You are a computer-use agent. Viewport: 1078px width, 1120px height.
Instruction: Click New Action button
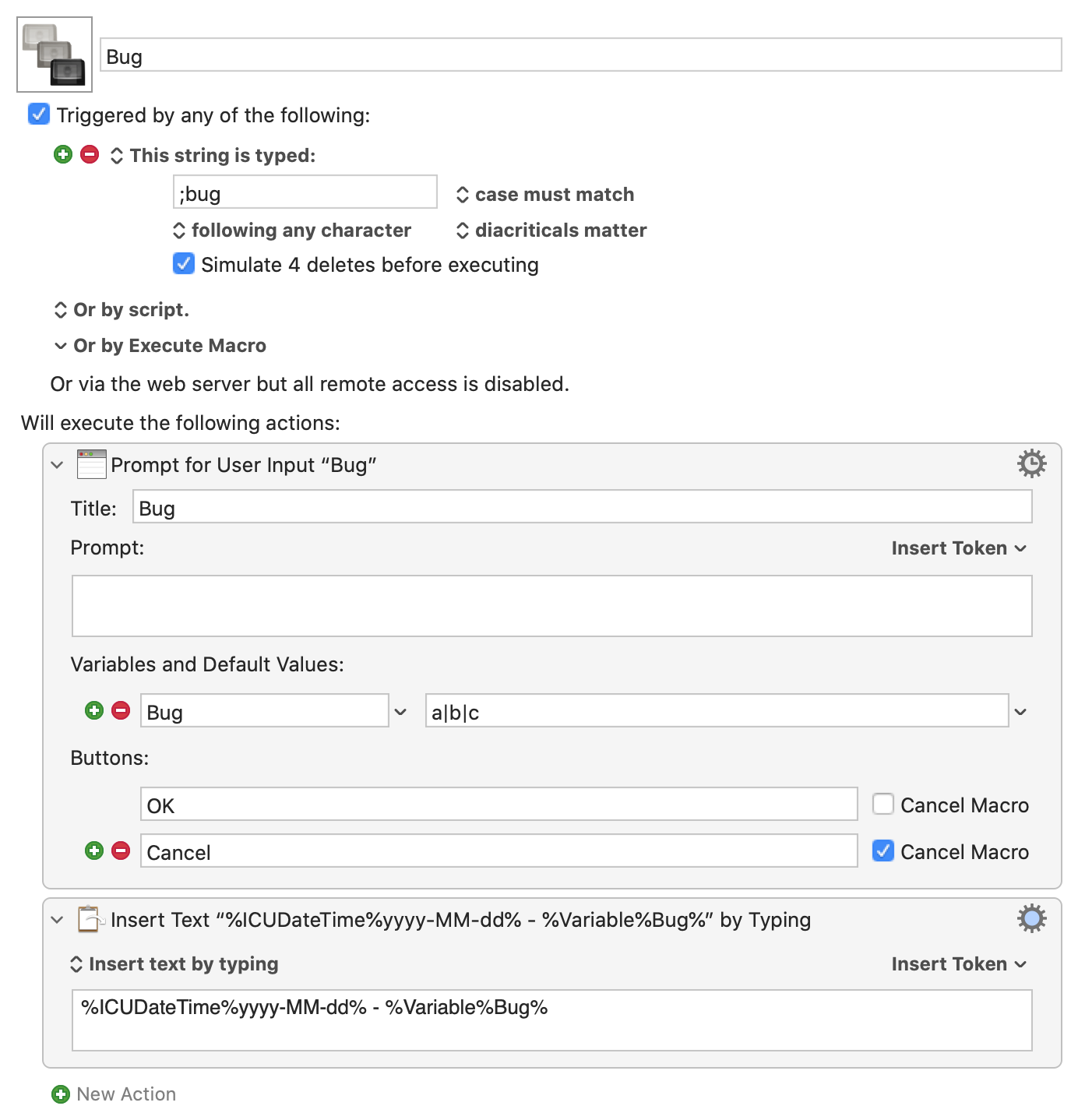(x=114, y=1094)
